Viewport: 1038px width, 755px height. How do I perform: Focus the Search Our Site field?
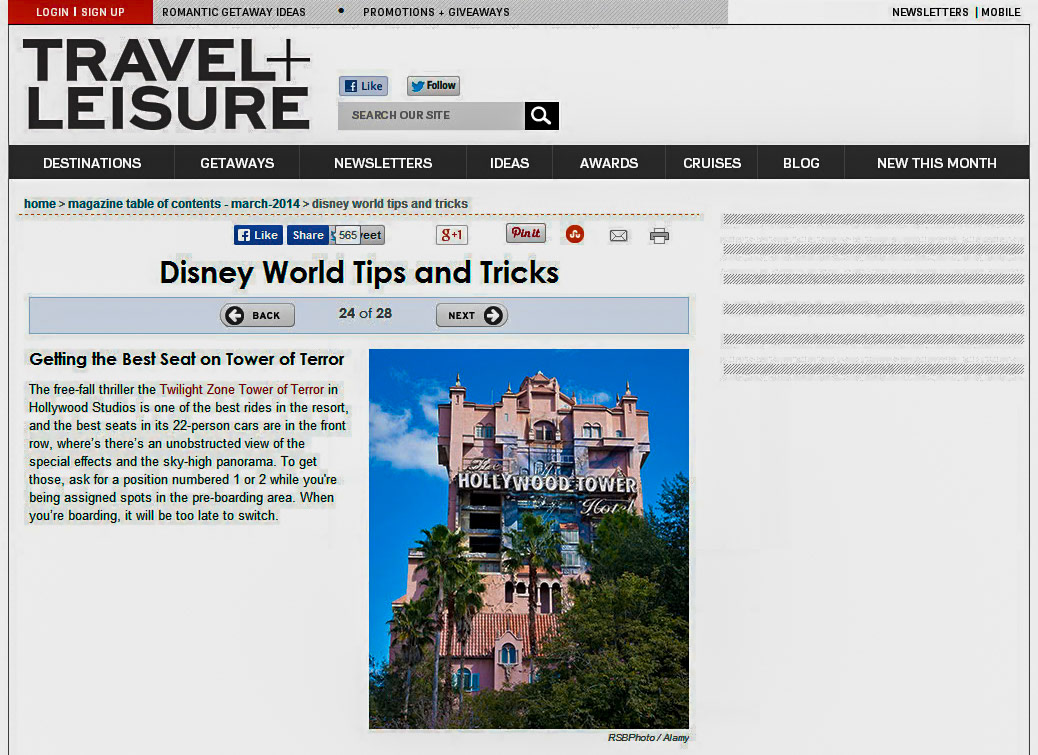(431, 116)
